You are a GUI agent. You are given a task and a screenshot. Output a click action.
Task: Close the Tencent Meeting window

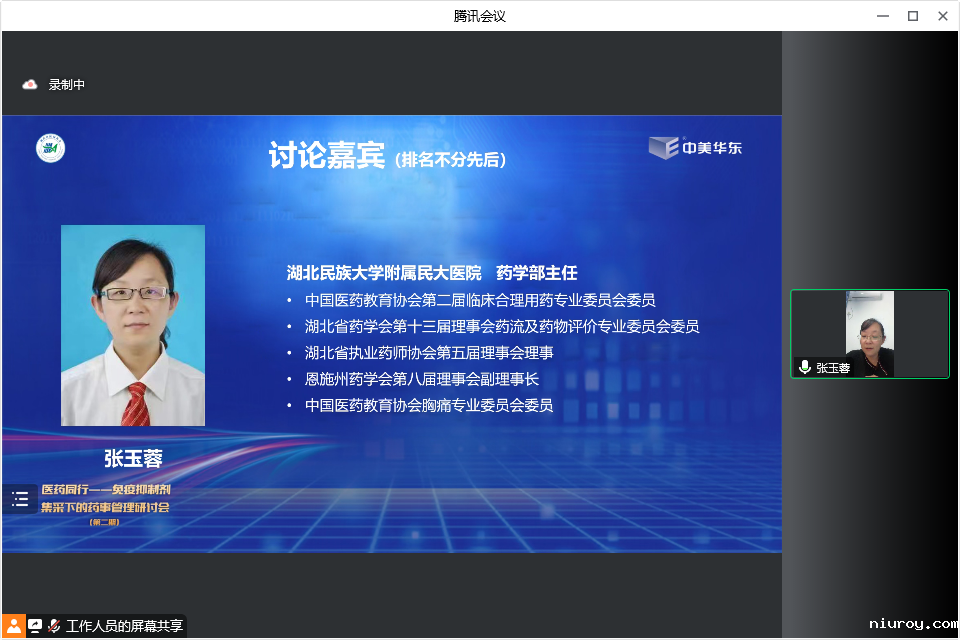(x=942, y=16)
